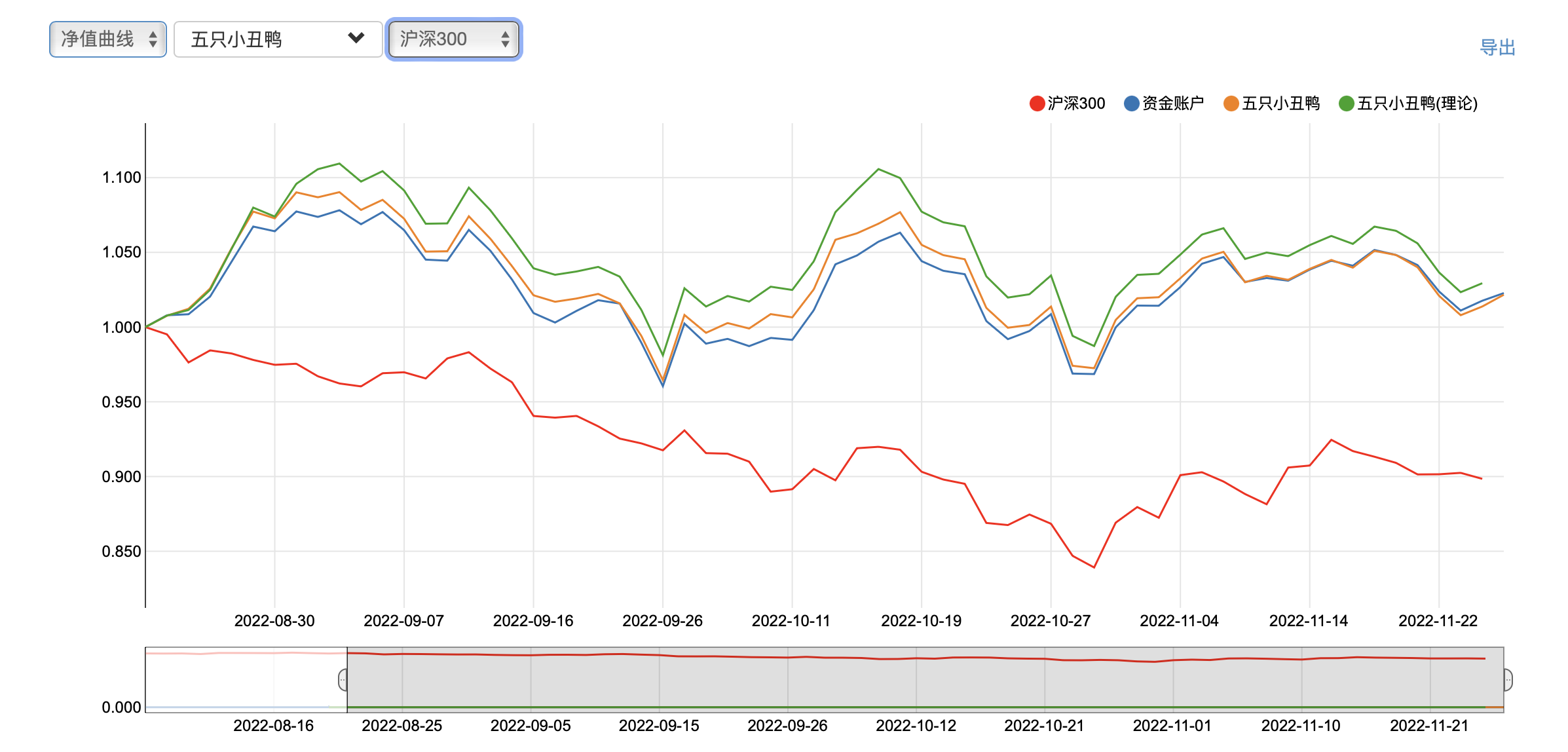Toggle the 资金账户 blue legend marker

[1131, 103]
